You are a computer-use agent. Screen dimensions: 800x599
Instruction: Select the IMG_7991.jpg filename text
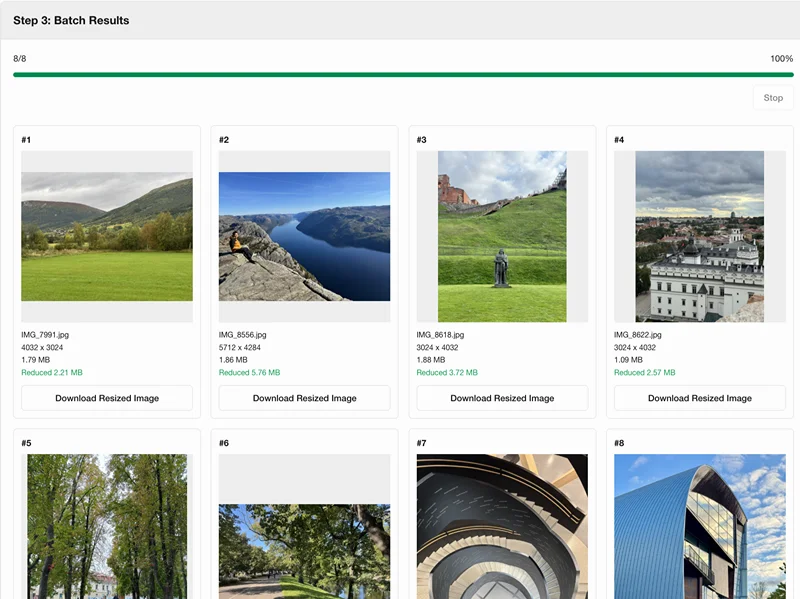coord(45,335)
